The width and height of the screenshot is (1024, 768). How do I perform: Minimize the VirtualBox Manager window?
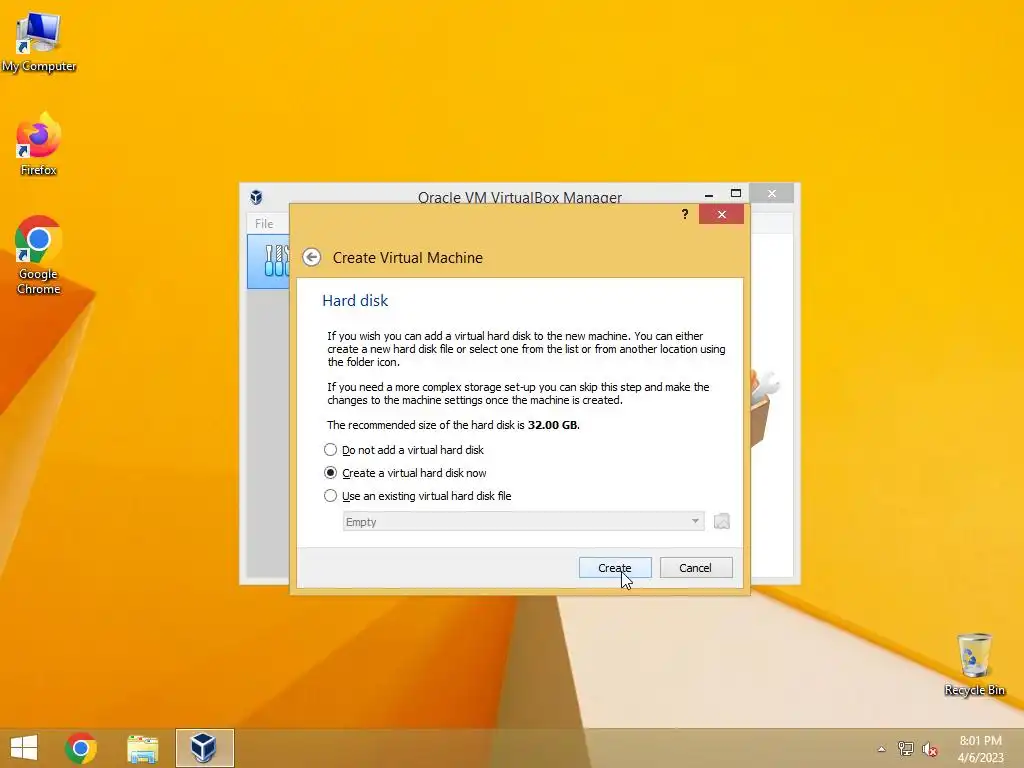click(x=709, y=194)
